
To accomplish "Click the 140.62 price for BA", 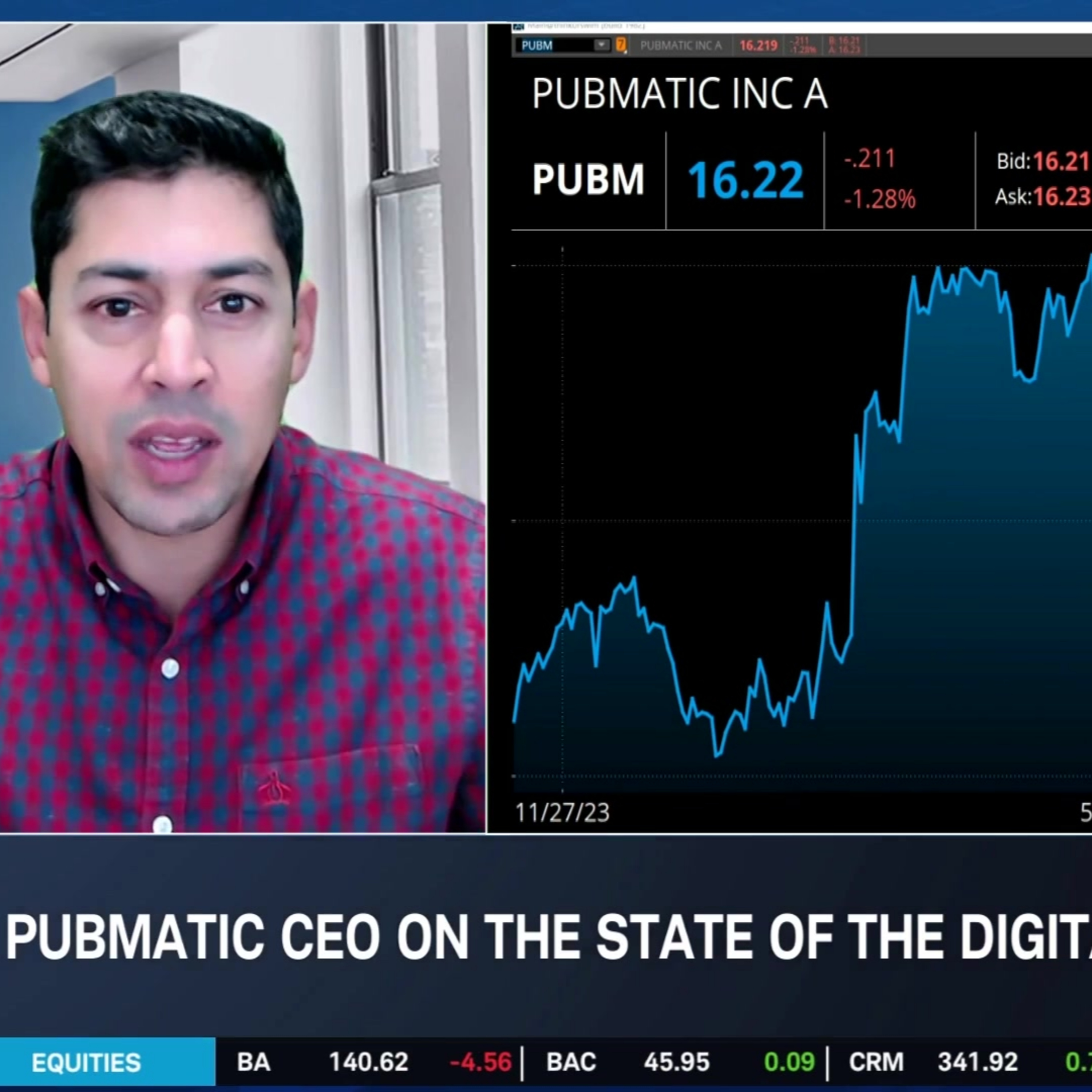I will (368, 1063).
